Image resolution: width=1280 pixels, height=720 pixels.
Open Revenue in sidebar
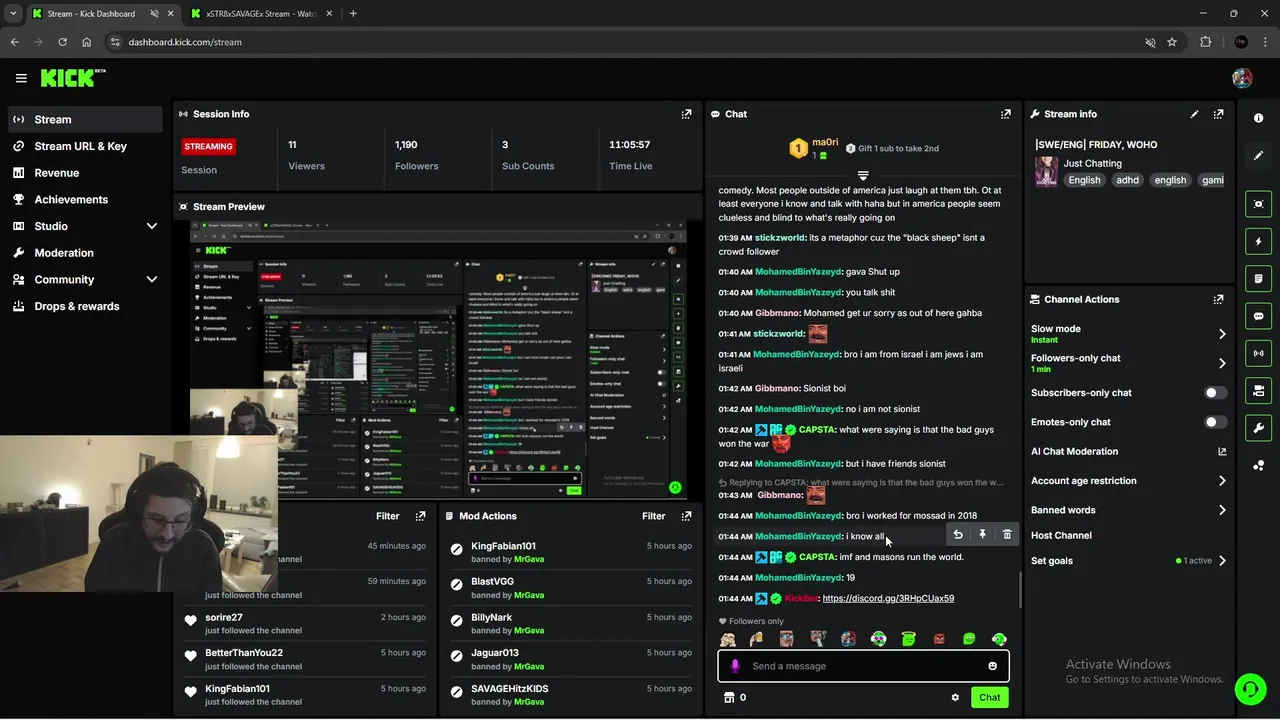85,173
